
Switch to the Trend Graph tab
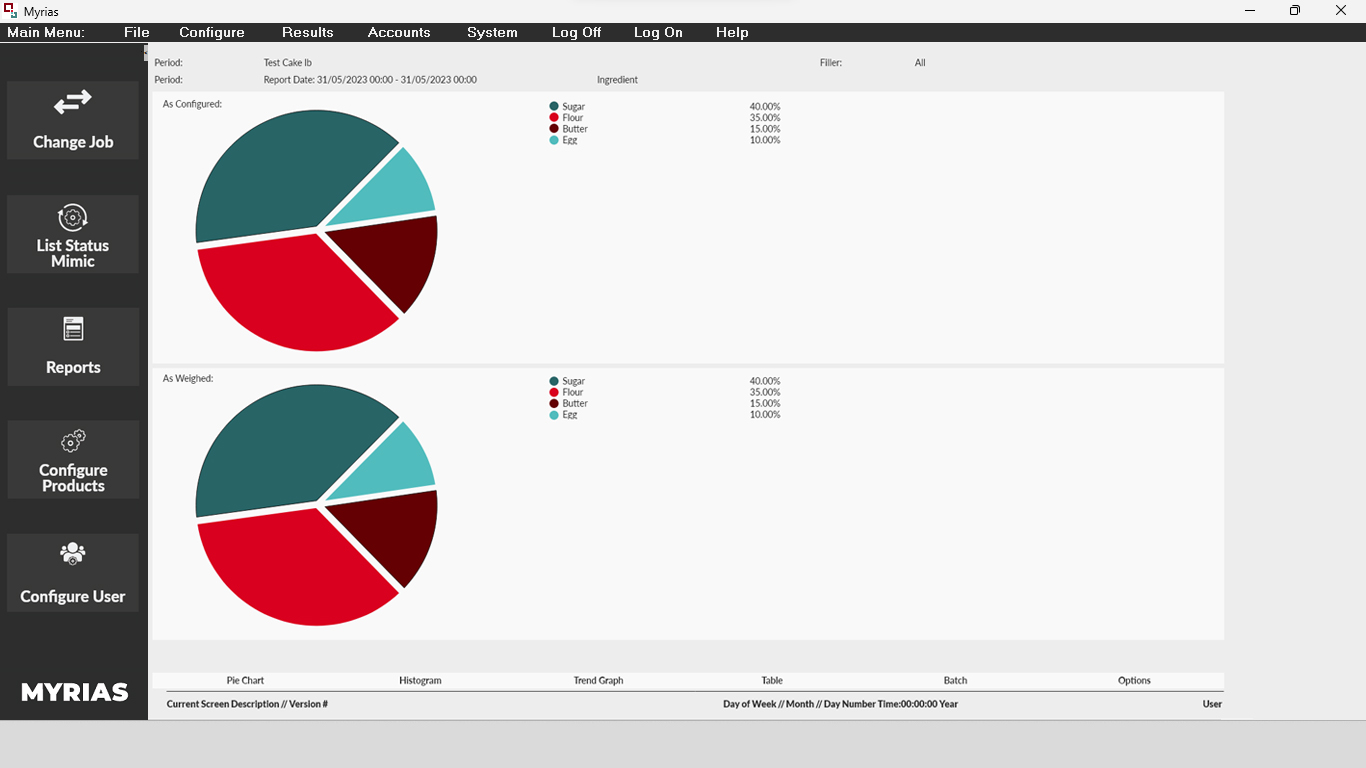598,680
